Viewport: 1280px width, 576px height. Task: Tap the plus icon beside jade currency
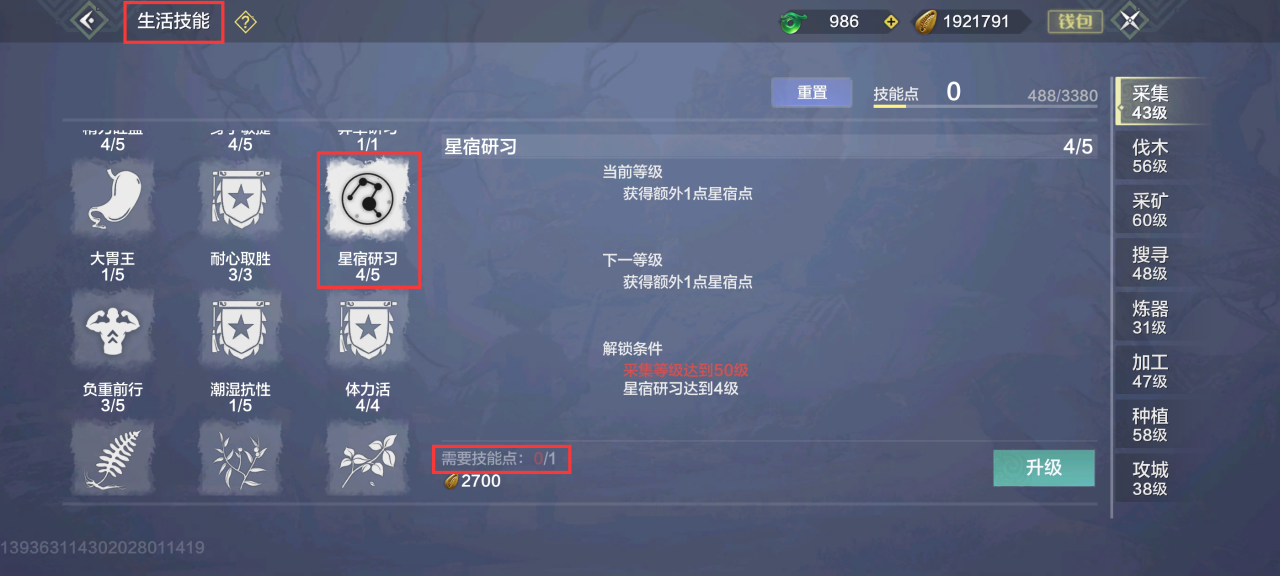click(x=890, y=21)
